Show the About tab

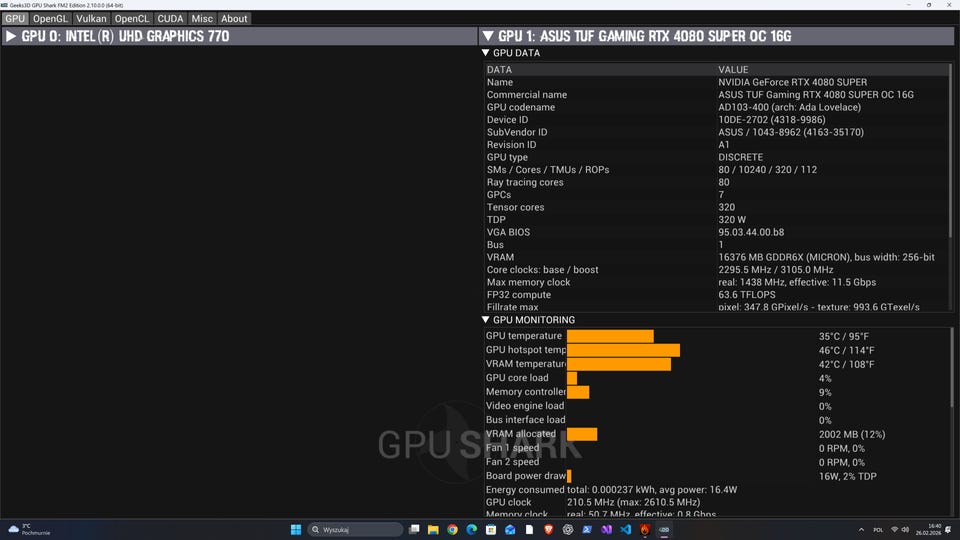click(x=234, y=18)
